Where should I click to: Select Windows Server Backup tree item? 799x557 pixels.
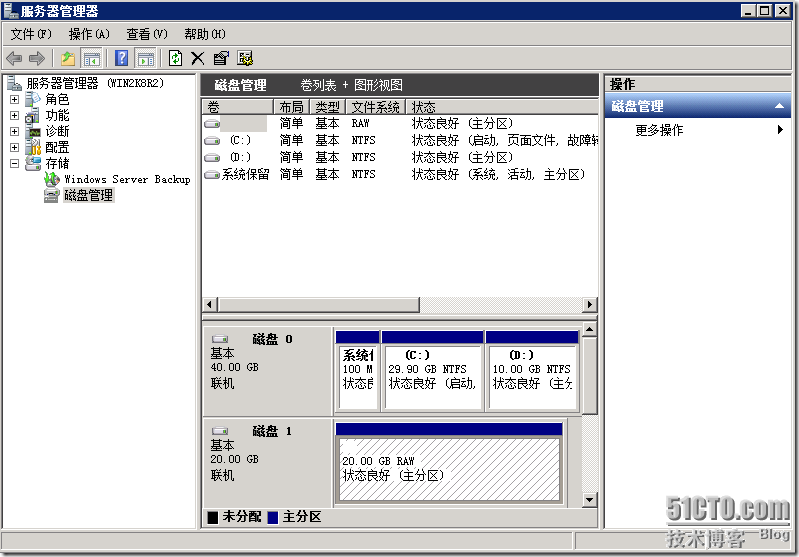[x=127, y=179]
